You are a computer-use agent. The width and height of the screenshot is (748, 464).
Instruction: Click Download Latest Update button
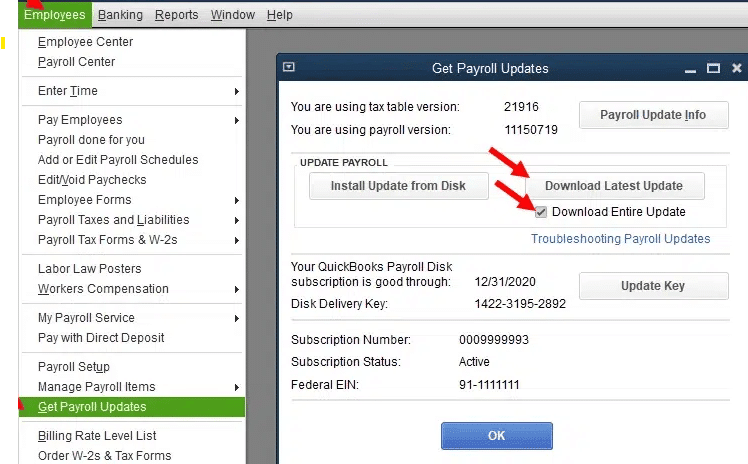coord(615,186)
